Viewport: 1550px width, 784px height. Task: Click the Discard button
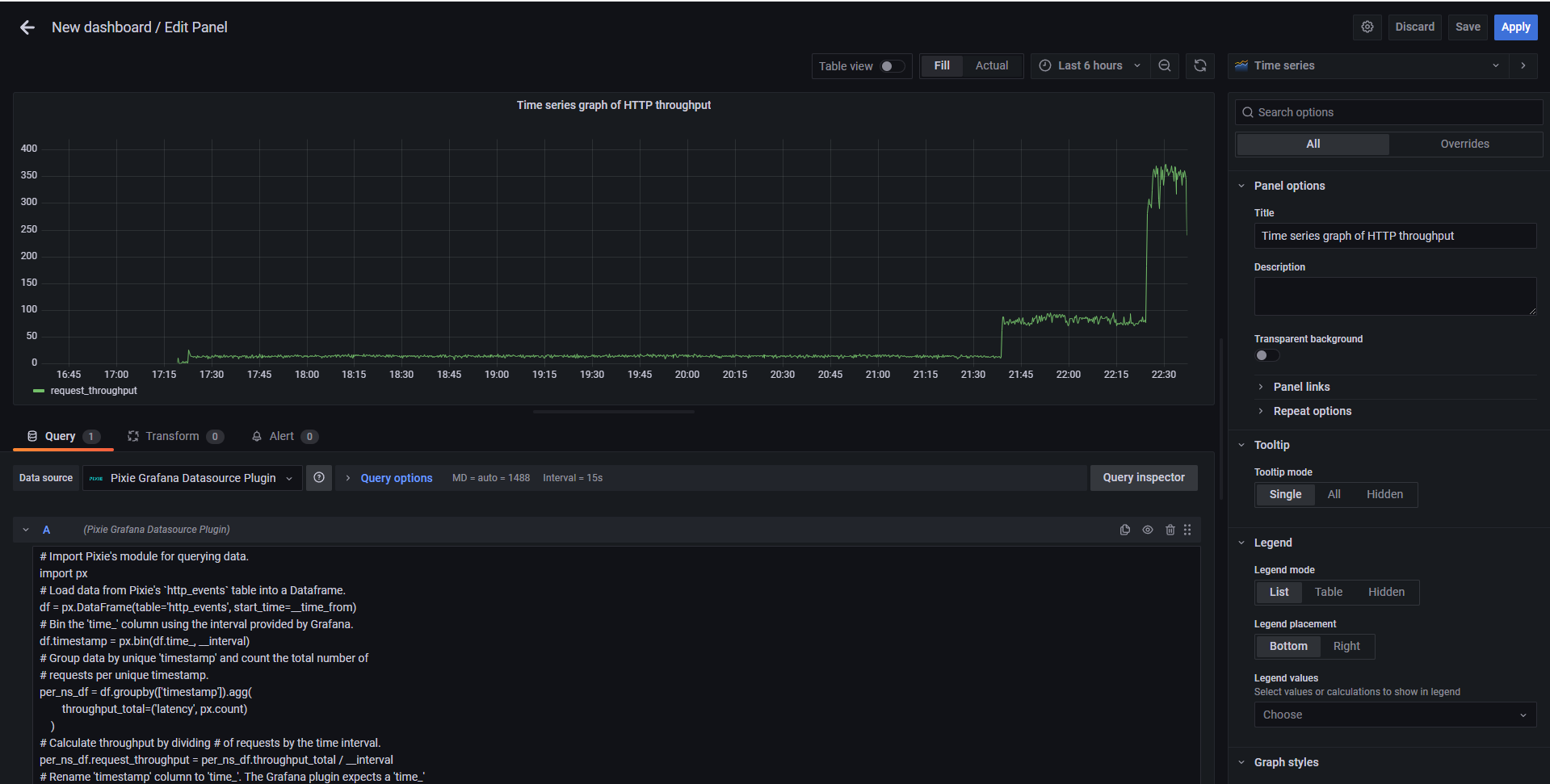tap(1414, 27)
